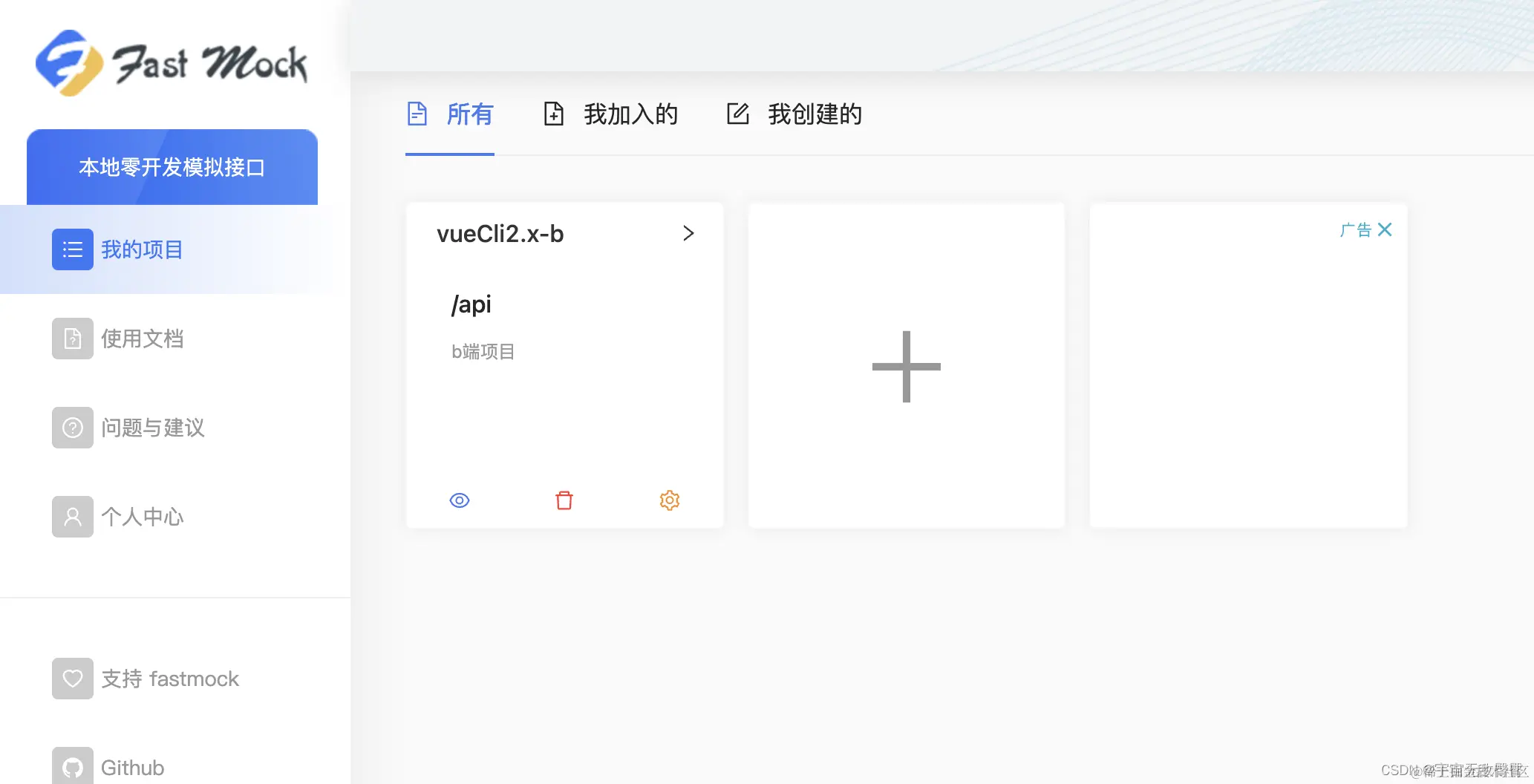Open settings gear on vueCli2.x-b project card
This screenshot has width=1534, height=784.
click(669, 500)
